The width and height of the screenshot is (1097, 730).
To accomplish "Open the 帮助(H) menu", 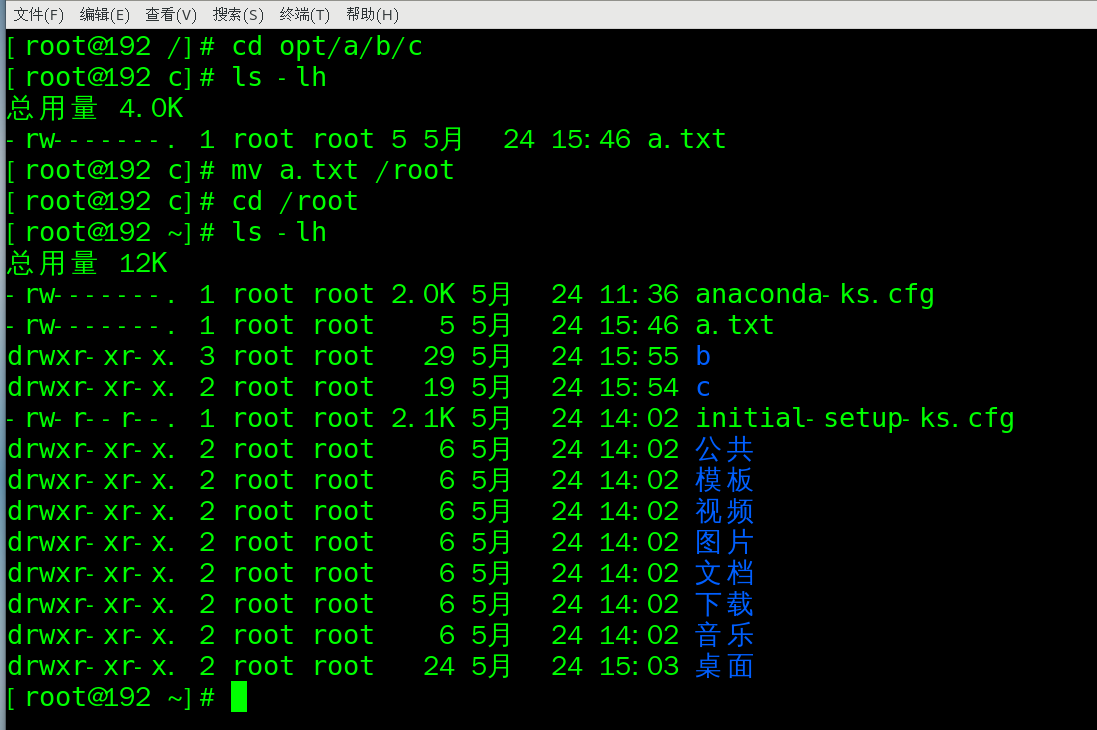I will [x=372, y=14].
